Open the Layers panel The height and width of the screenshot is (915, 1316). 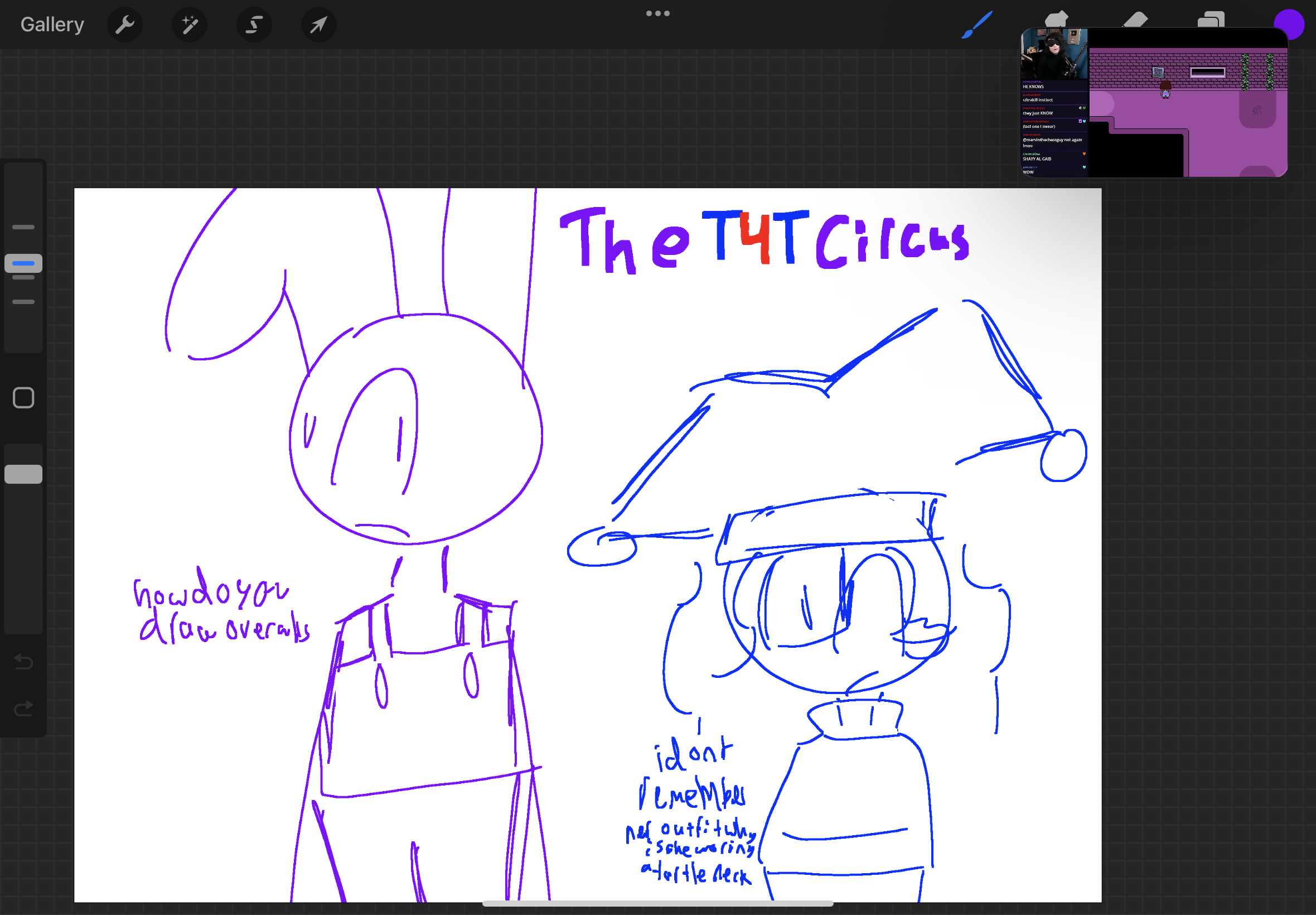[1211, 19]
